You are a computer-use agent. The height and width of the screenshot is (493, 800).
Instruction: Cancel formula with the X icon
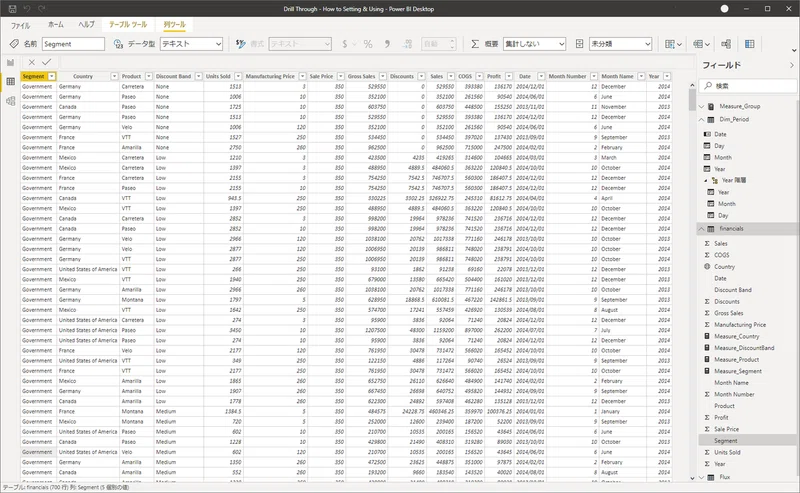pos(32,62)
